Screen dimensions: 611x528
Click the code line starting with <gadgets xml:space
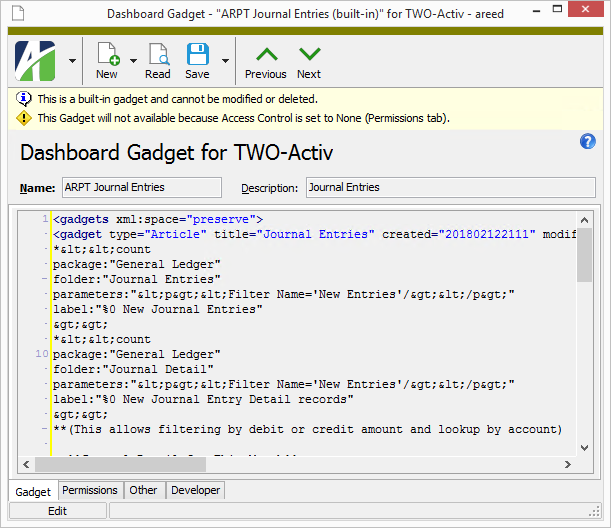158,219
